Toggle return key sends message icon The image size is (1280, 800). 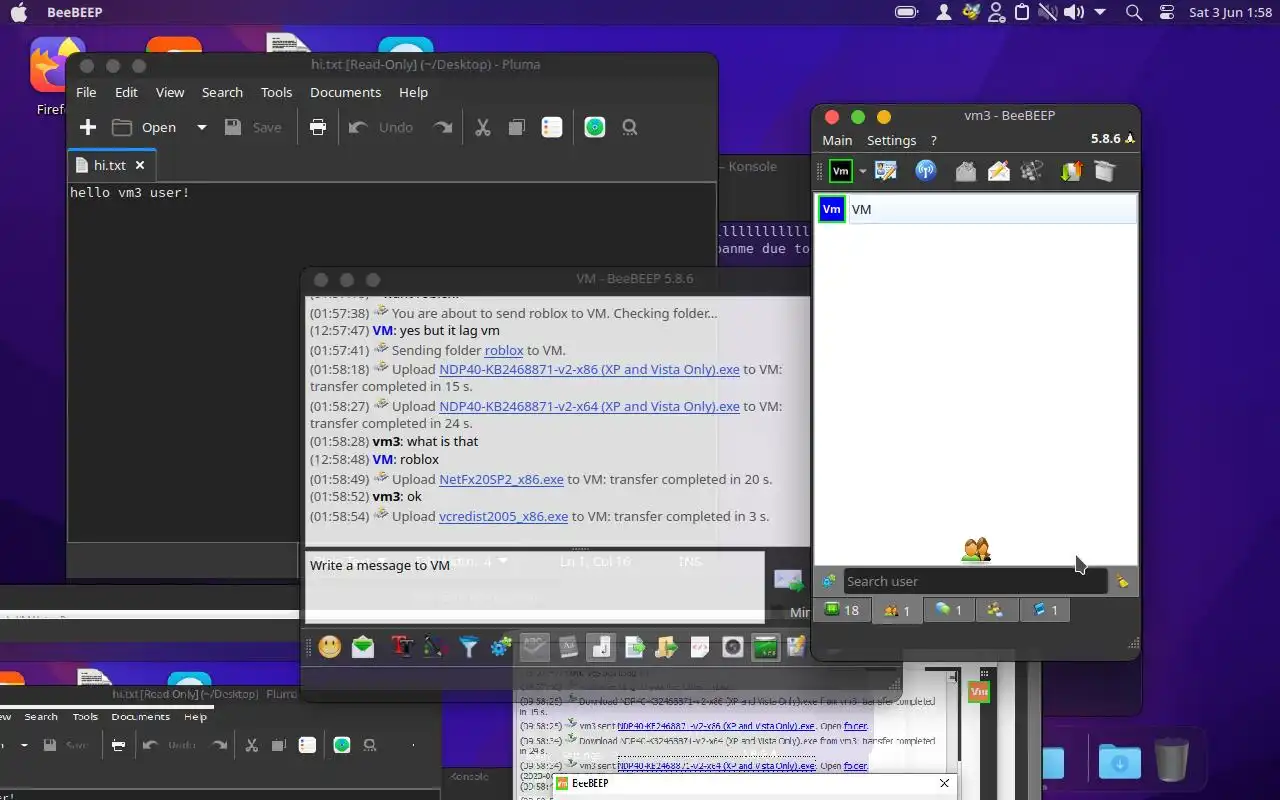tap(601, 647)
